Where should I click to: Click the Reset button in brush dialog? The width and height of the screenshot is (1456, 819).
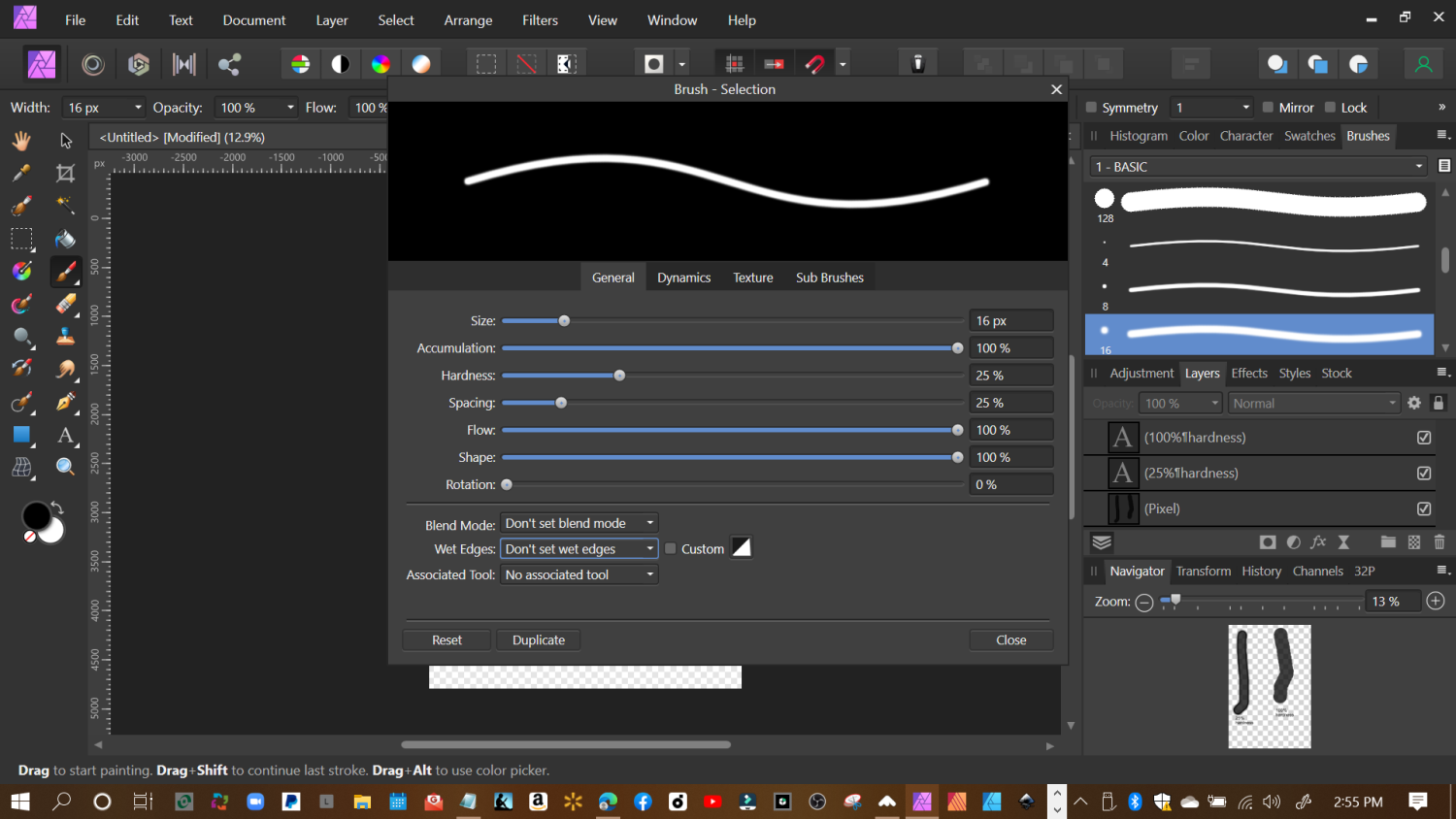447,640
